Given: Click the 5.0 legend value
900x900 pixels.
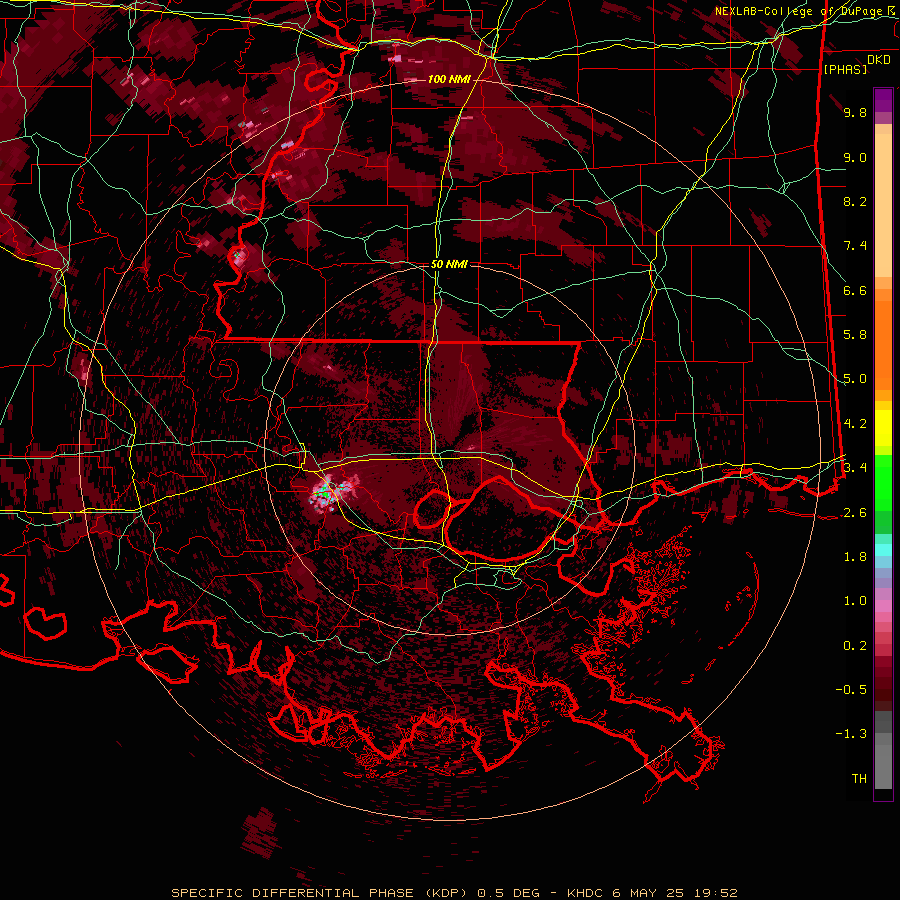Looking at the screenshot, I should click(x=855, y=379).
